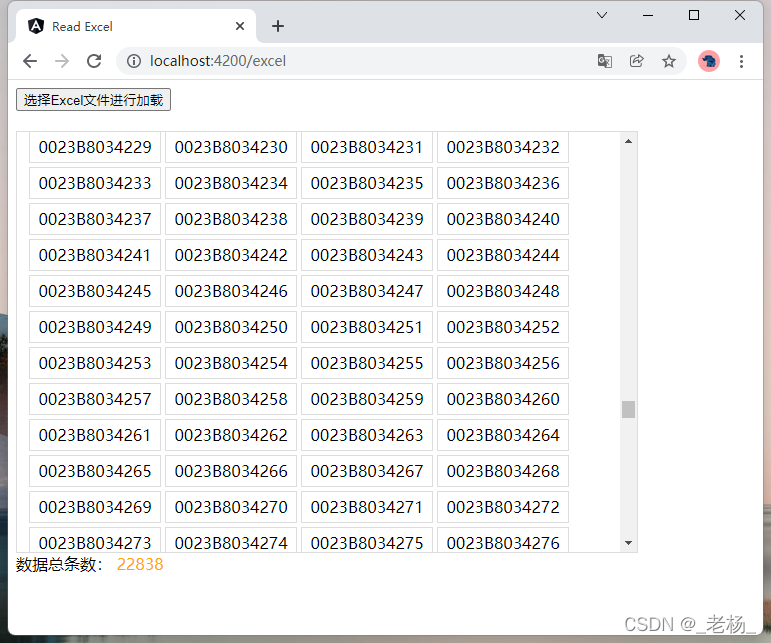Bookmark this page with the star
771x643 pixels.
[669, 61]
